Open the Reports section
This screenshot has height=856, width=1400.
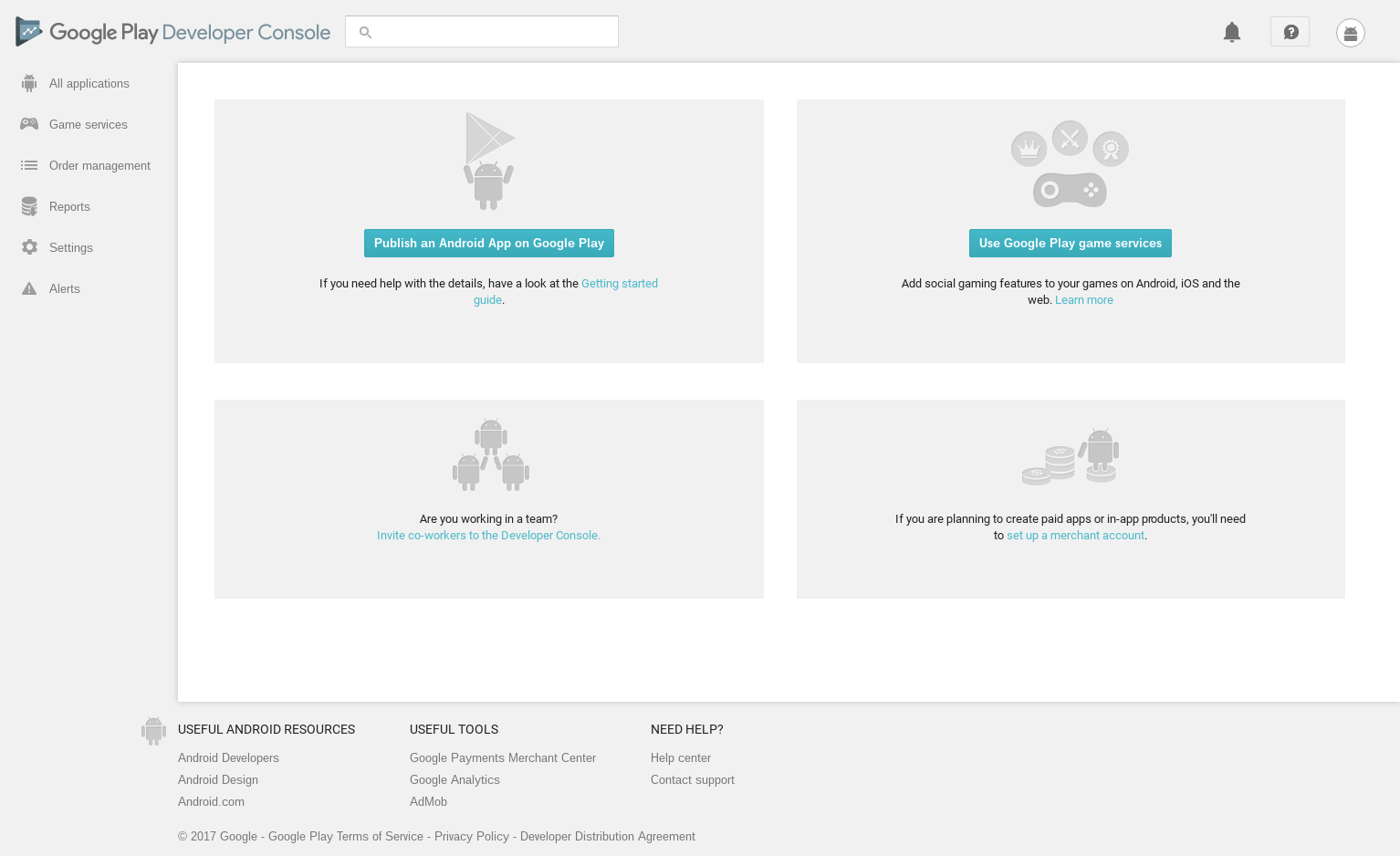click(x=69, y=206)
